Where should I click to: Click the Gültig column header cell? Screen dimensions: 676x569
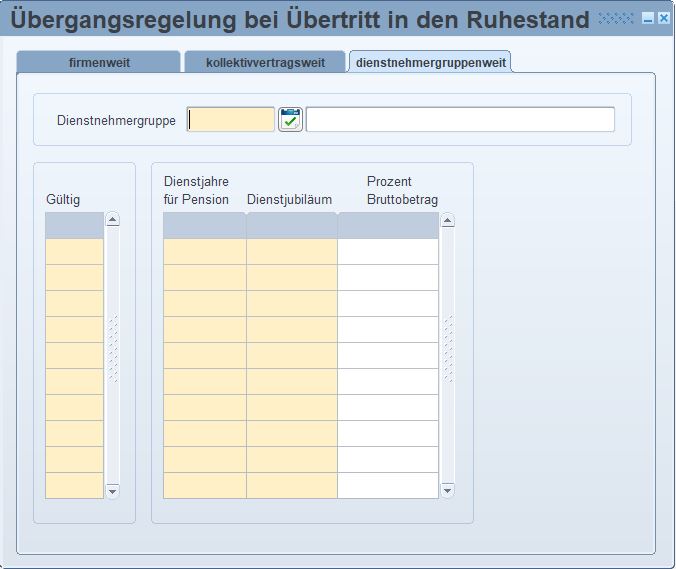click(x=74, y=225)
